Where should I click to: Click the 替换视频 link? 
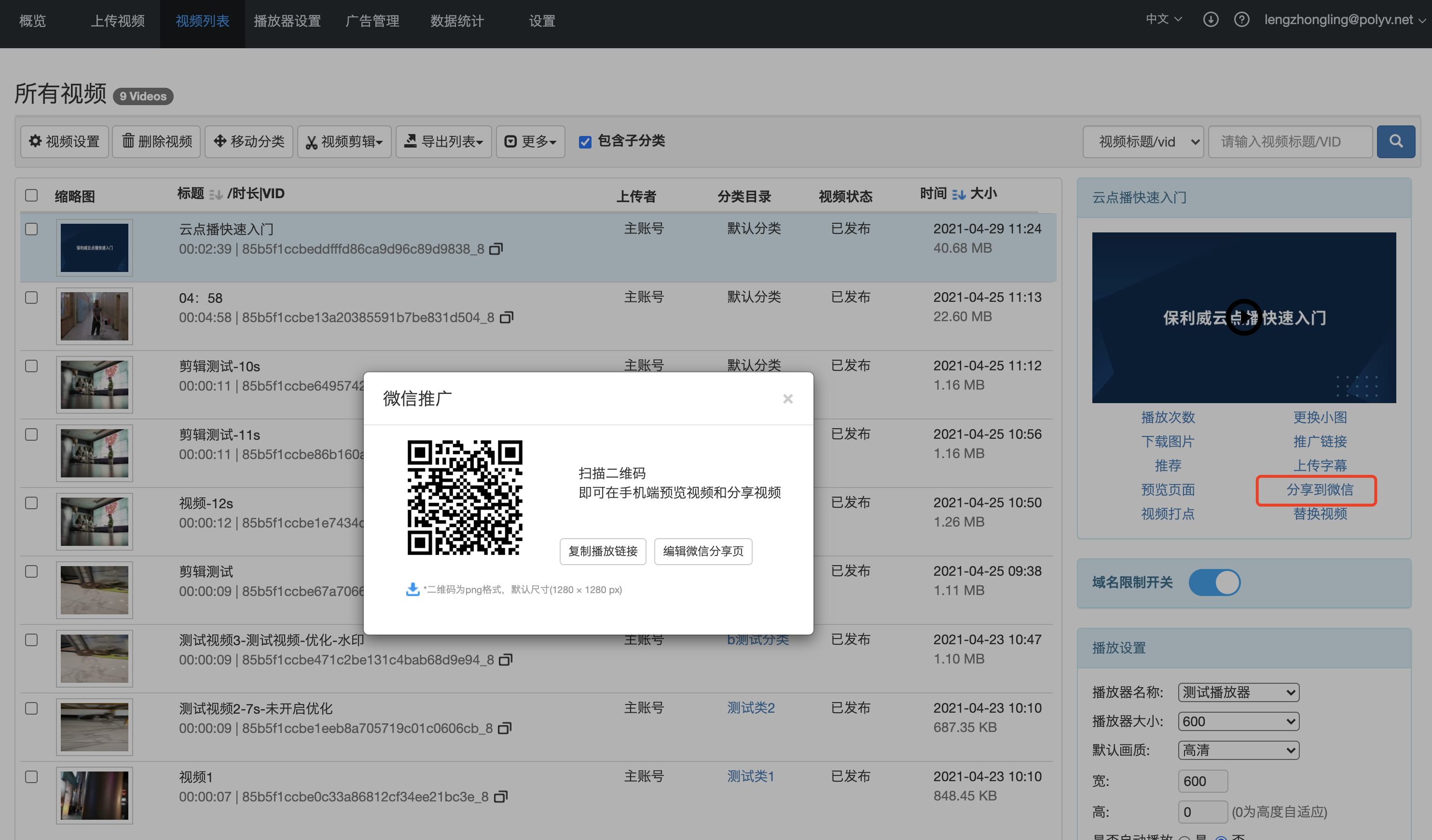1320,514
